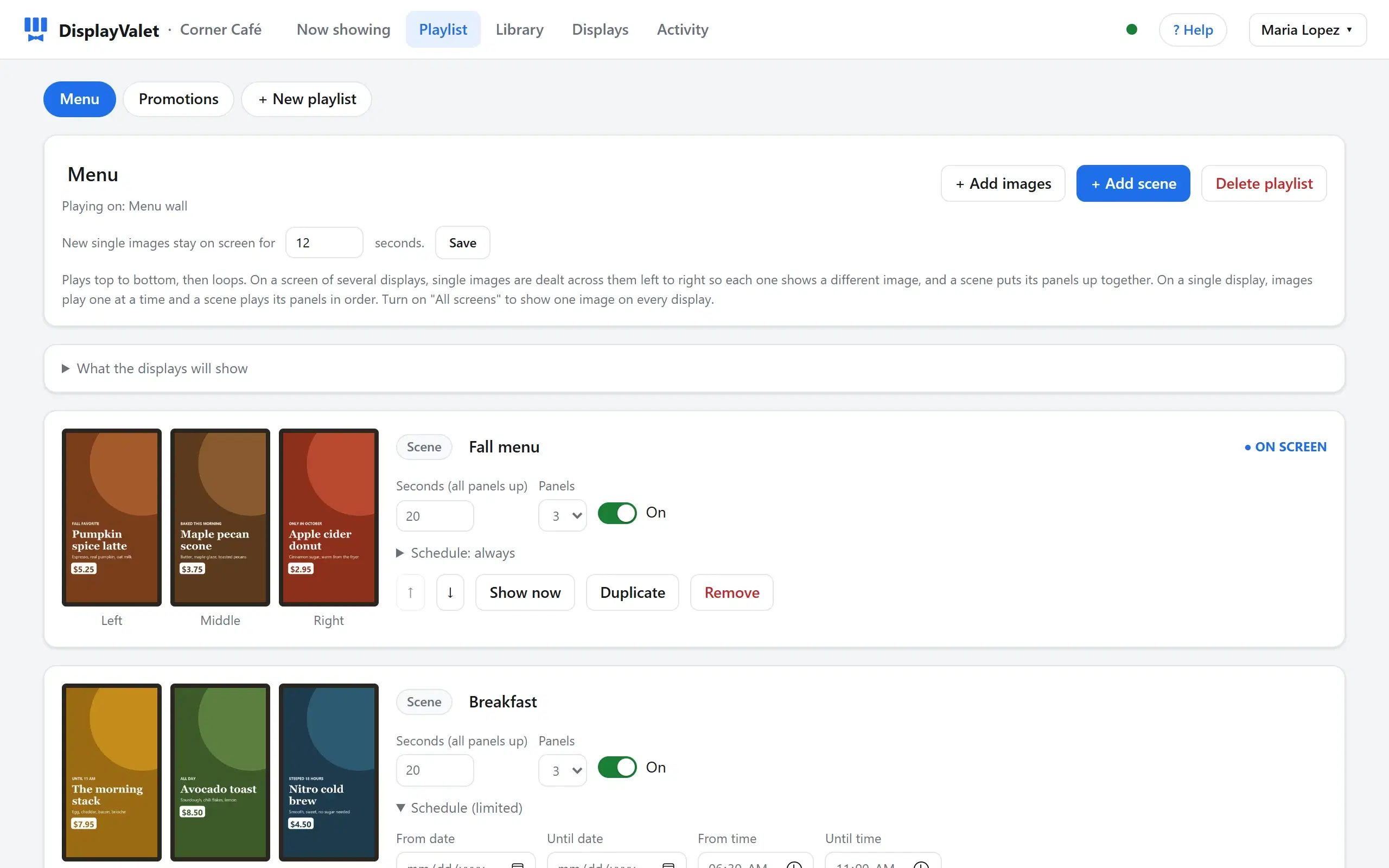The height and width of the screenshot is (868, 1389).
Task: Click Fall menu seconds field
Action: [435, 515]
